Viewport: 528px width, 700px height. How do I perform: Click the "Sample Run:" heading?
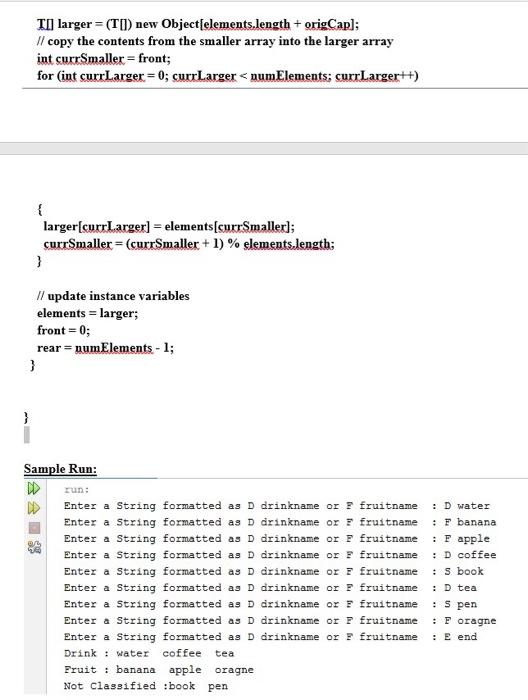[x=60, y=469]
